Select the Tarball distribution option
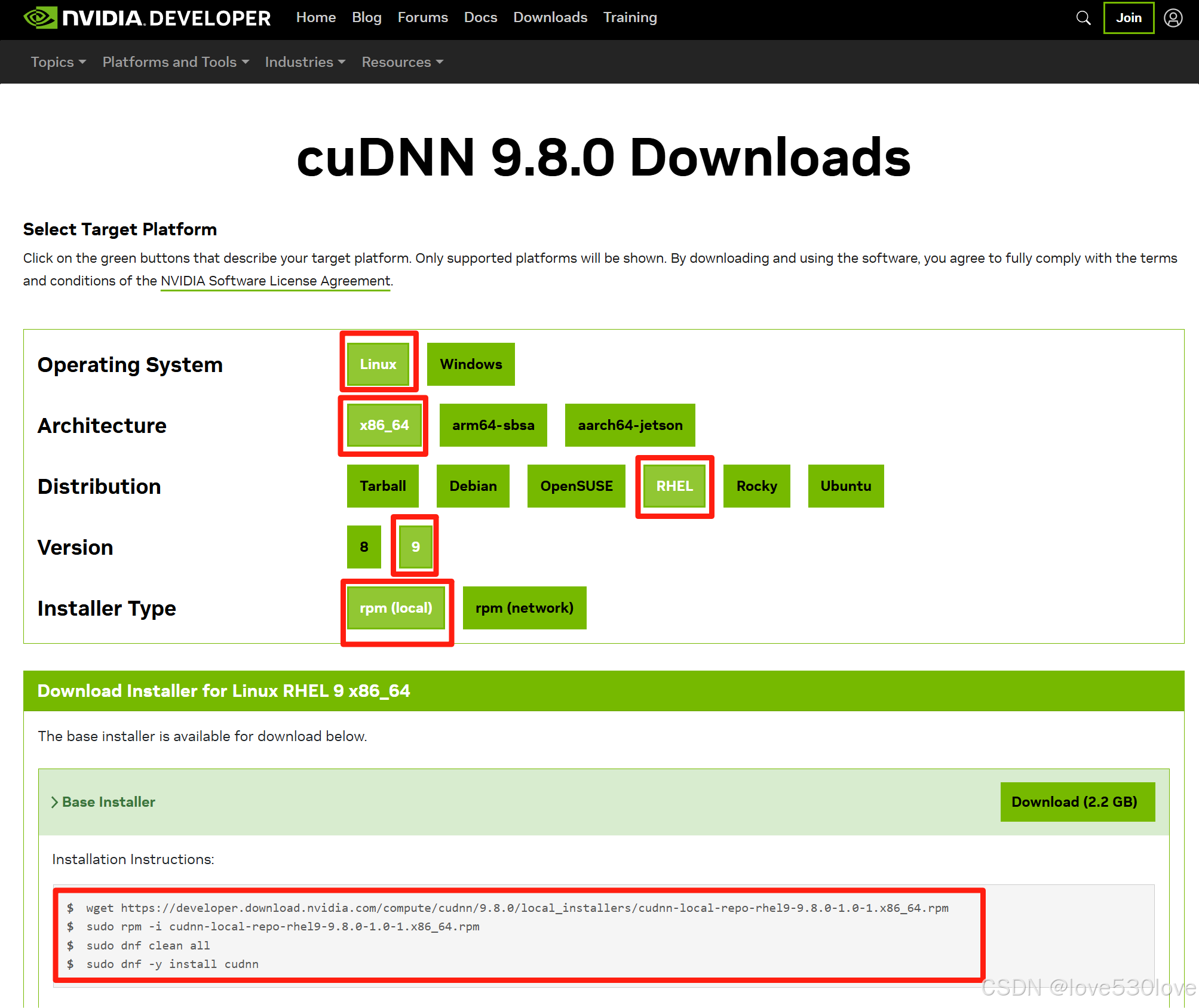This screenshot has height=1008, width=1199. point(382,486)
